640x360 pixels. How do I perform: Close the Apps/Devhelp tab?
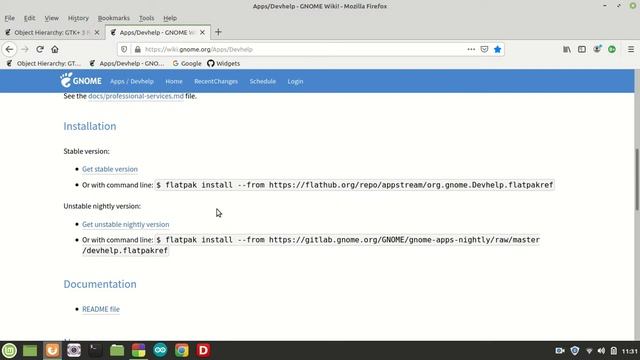202,32
